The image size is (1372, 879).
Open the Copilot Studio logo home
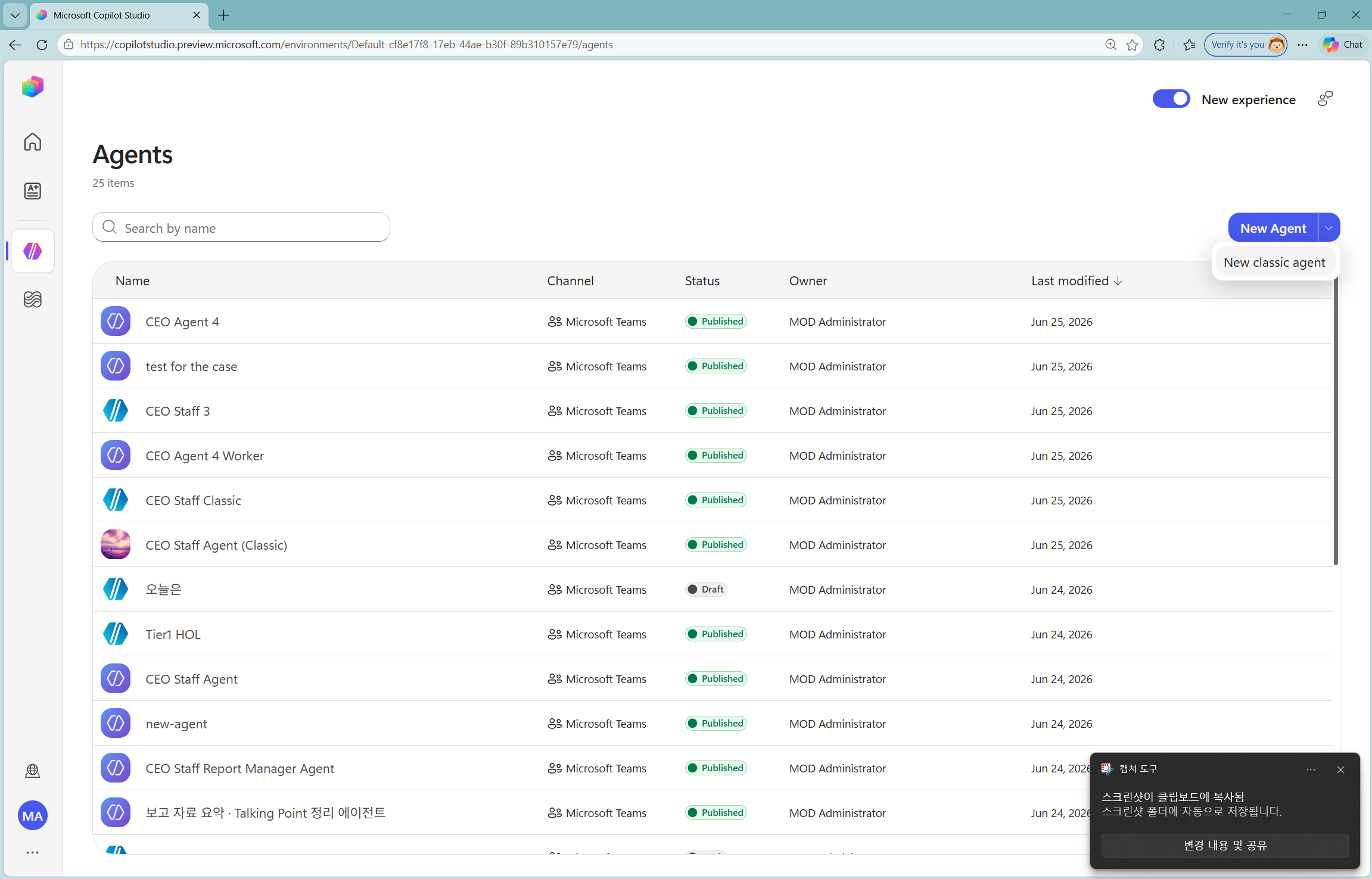tap(33, 87)
